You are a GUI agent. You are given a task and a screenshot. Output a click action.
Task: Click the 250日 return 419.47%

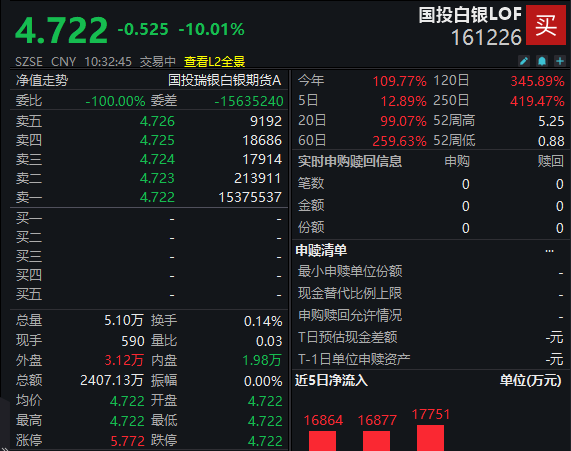tap(537, 101)
